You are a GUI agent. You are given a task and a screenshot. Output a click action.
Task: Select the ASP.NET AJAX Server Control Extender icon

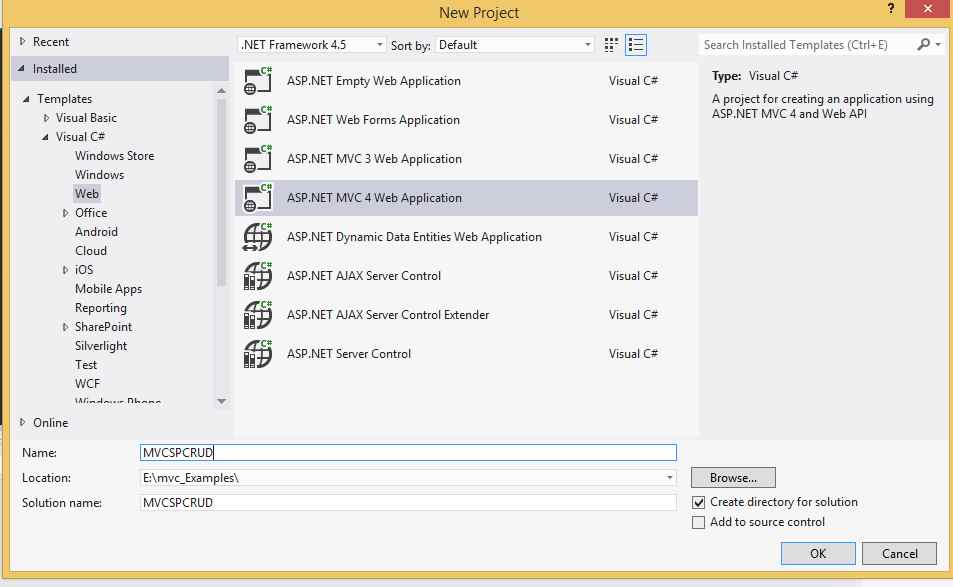[x=258, y=314]
